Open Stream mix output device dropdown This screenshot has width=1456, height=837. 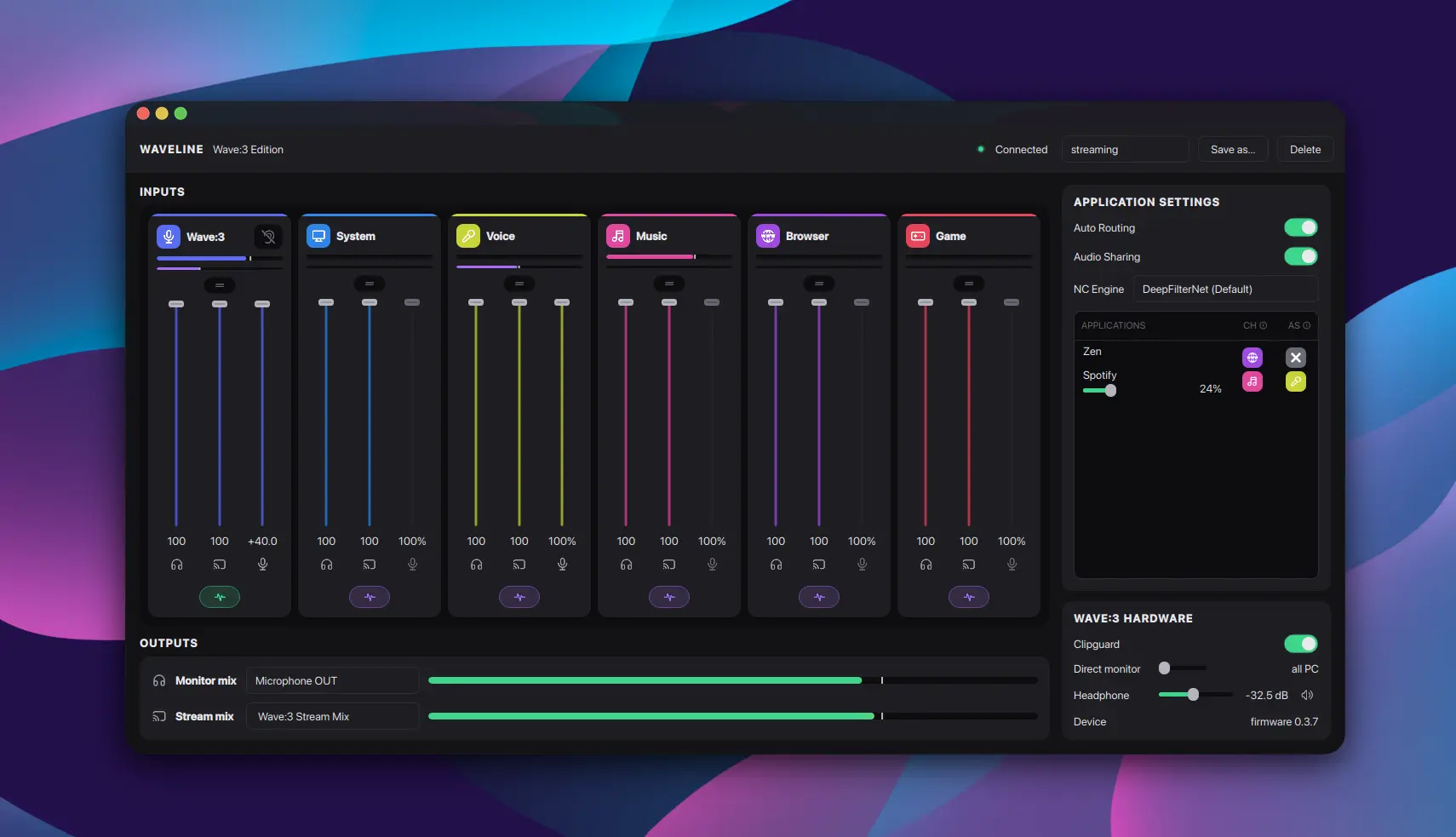pyautogui.click(x=332, y=716)
